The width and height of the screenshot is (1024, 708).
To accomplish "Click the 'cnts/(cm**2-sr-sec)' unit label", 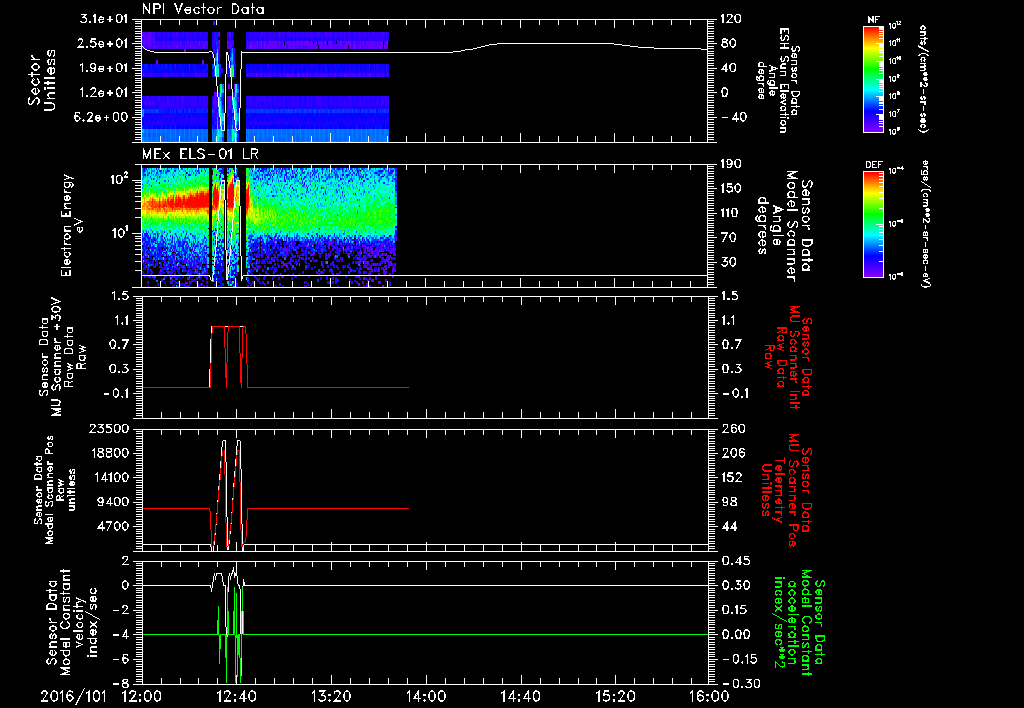I will [923, 79].
